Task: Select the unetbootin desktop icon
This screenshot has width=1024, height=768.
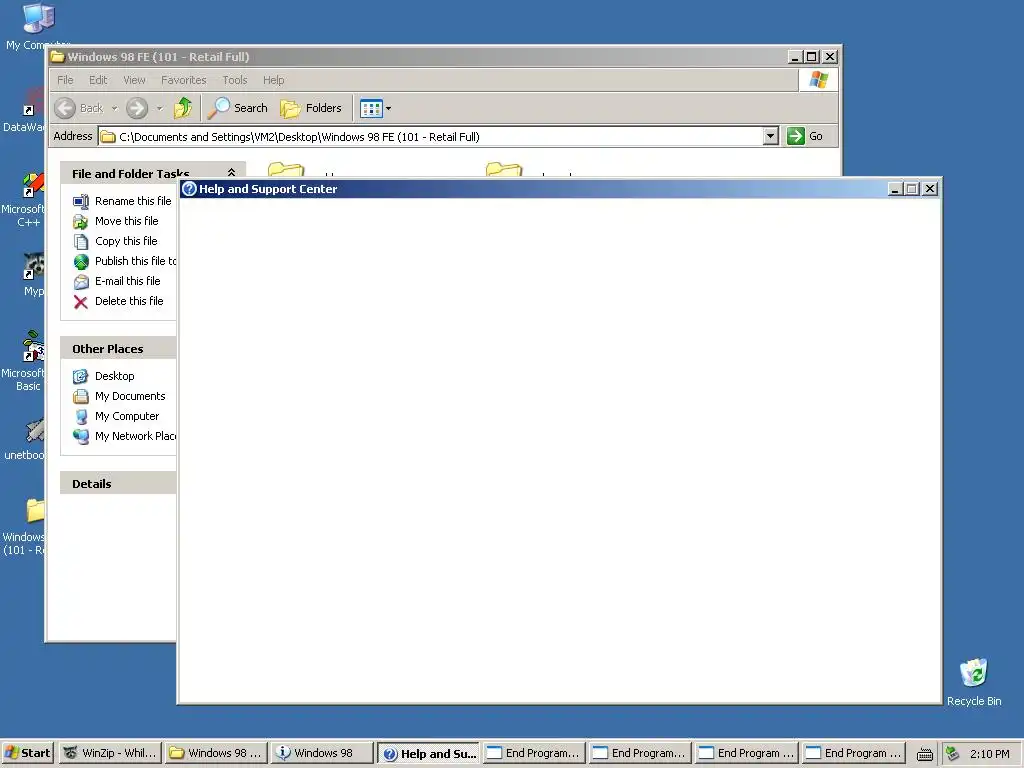Action: [25, 439]
